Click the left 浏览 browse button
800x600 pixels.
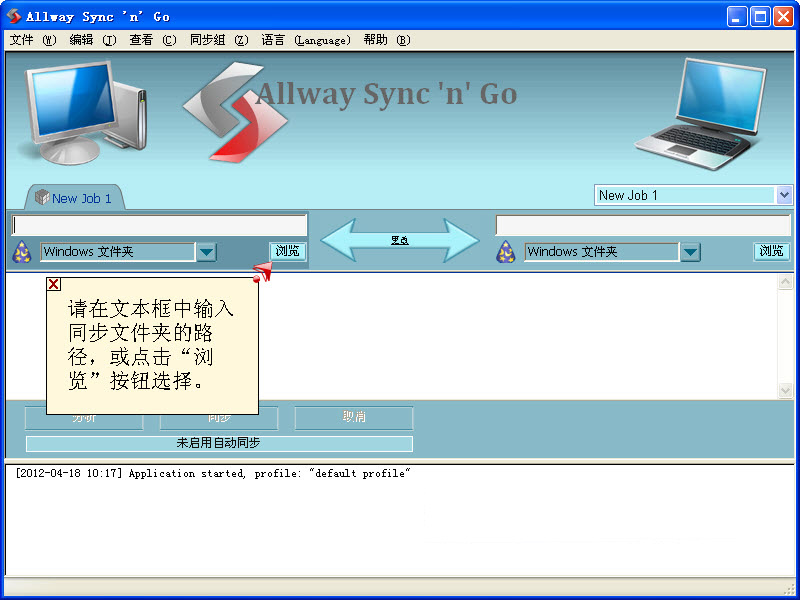tap(287, 251)
